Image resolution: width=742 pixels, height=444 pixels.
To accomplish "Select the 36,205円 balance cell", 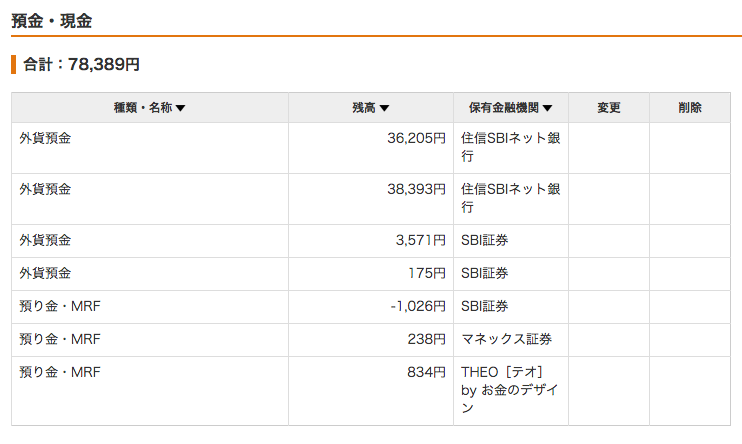I will click(371, 148).
